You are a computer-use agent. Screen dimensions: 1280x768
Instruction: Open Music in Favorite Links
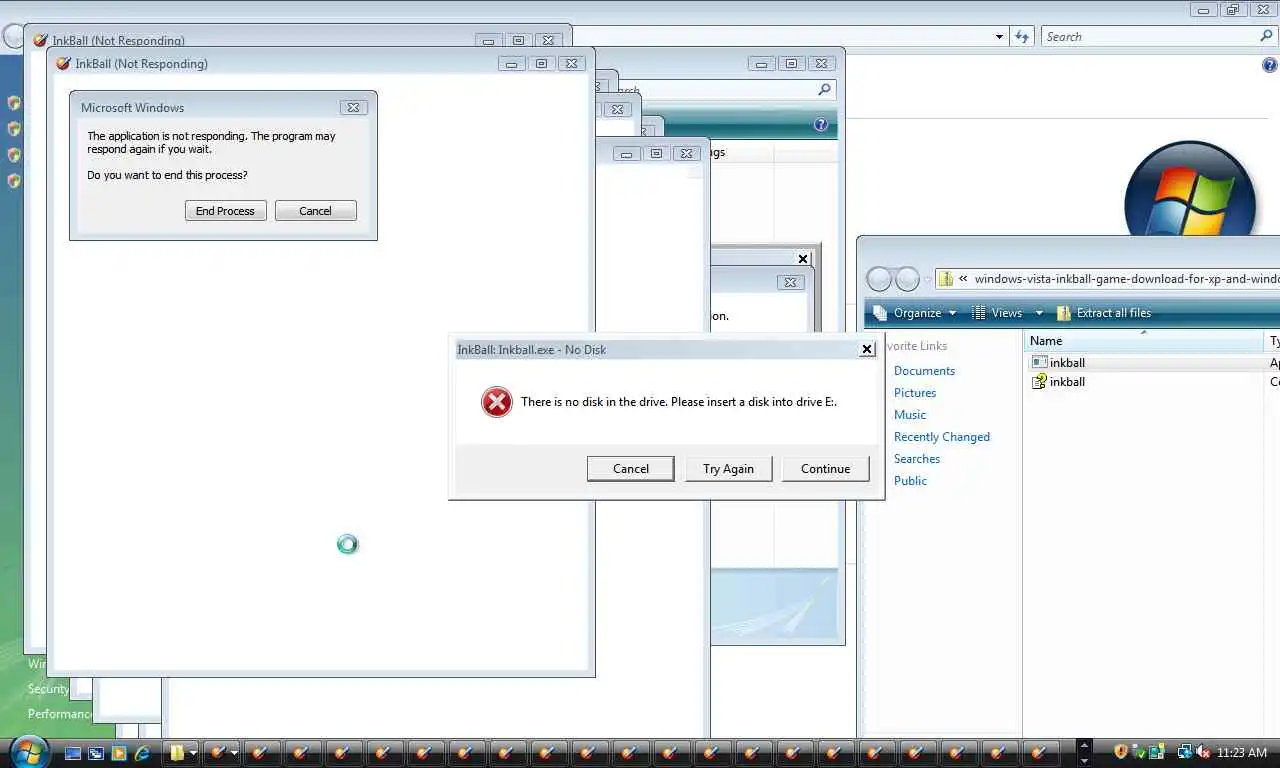click(x=910, y=415)
